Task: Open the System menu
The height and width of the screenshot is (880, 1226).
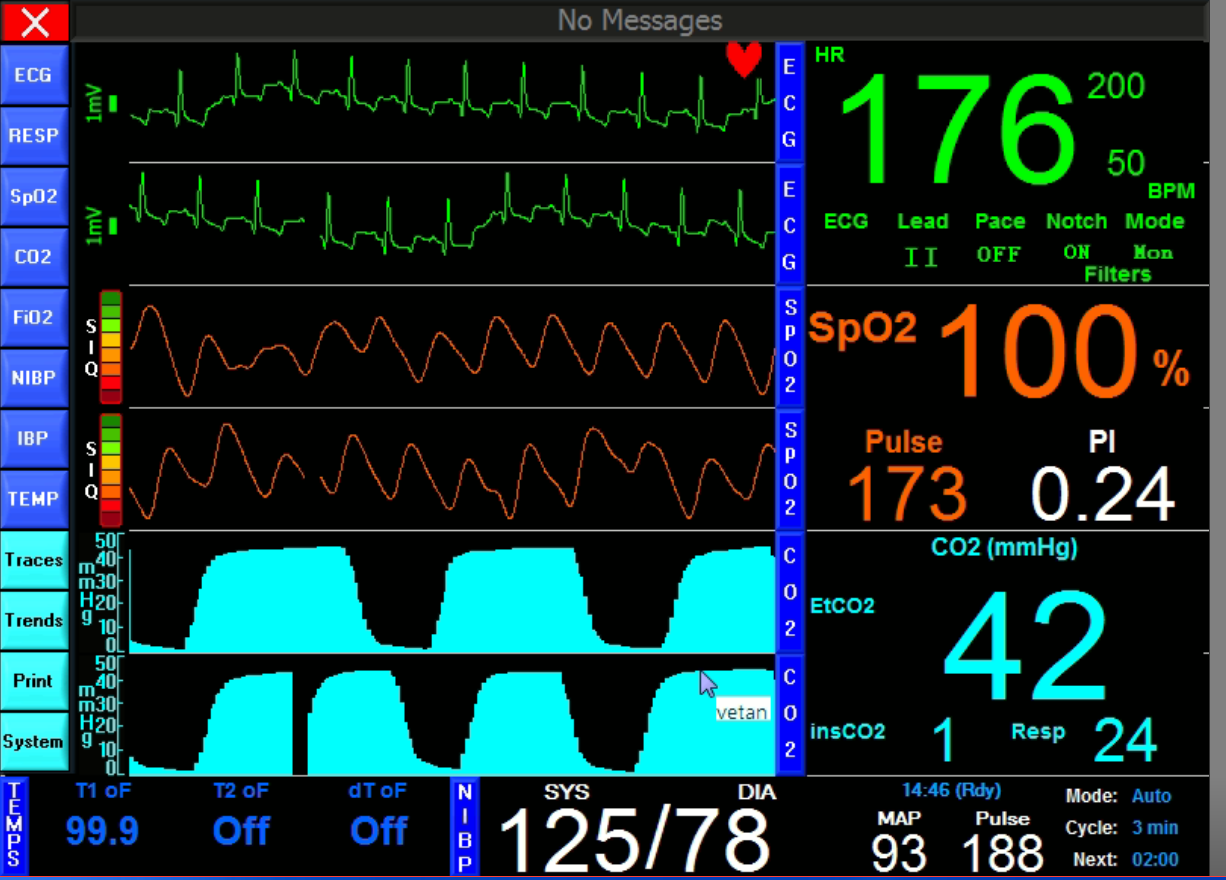Action: pos(34,742)
